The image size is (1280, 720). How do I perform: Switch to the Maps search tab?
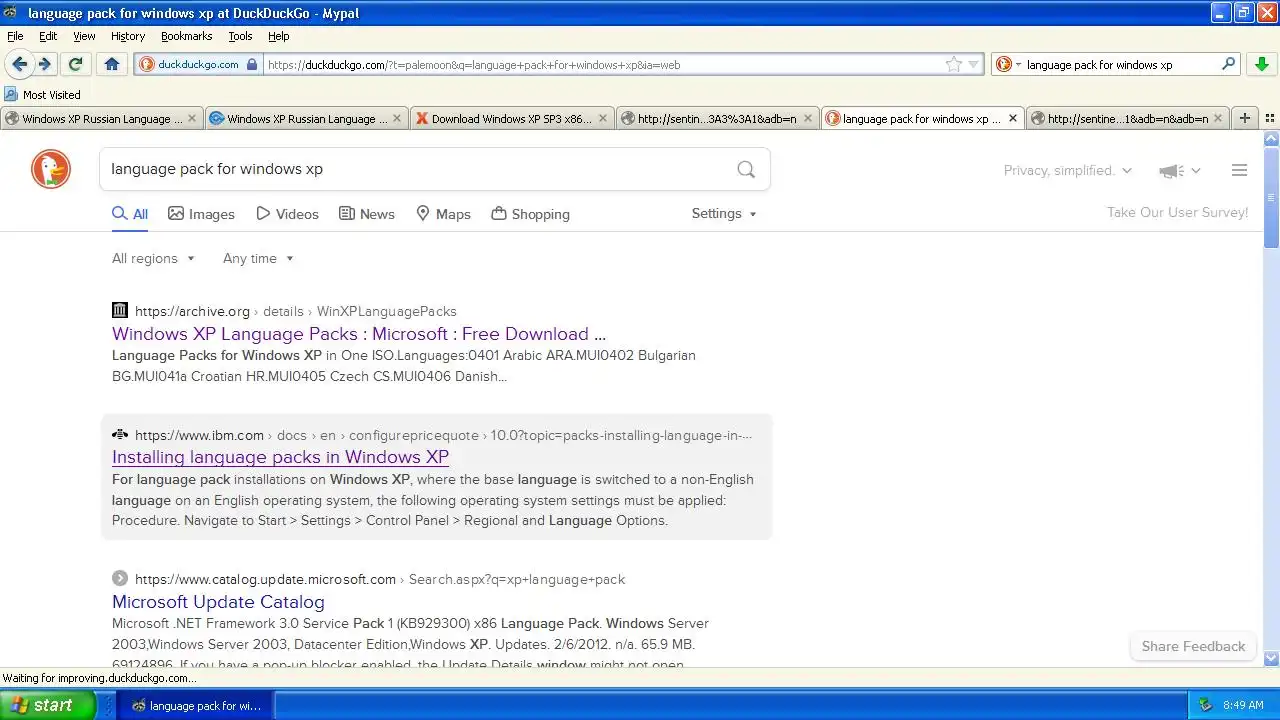[443, 214]
